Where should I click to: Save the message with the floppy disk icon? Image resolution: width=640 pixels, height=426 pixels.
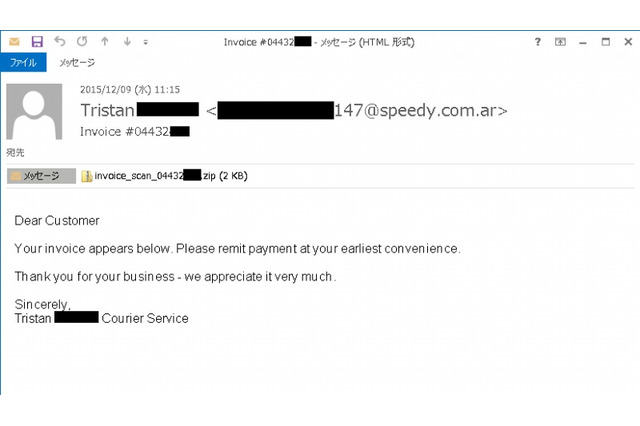(x=37, y=42)
